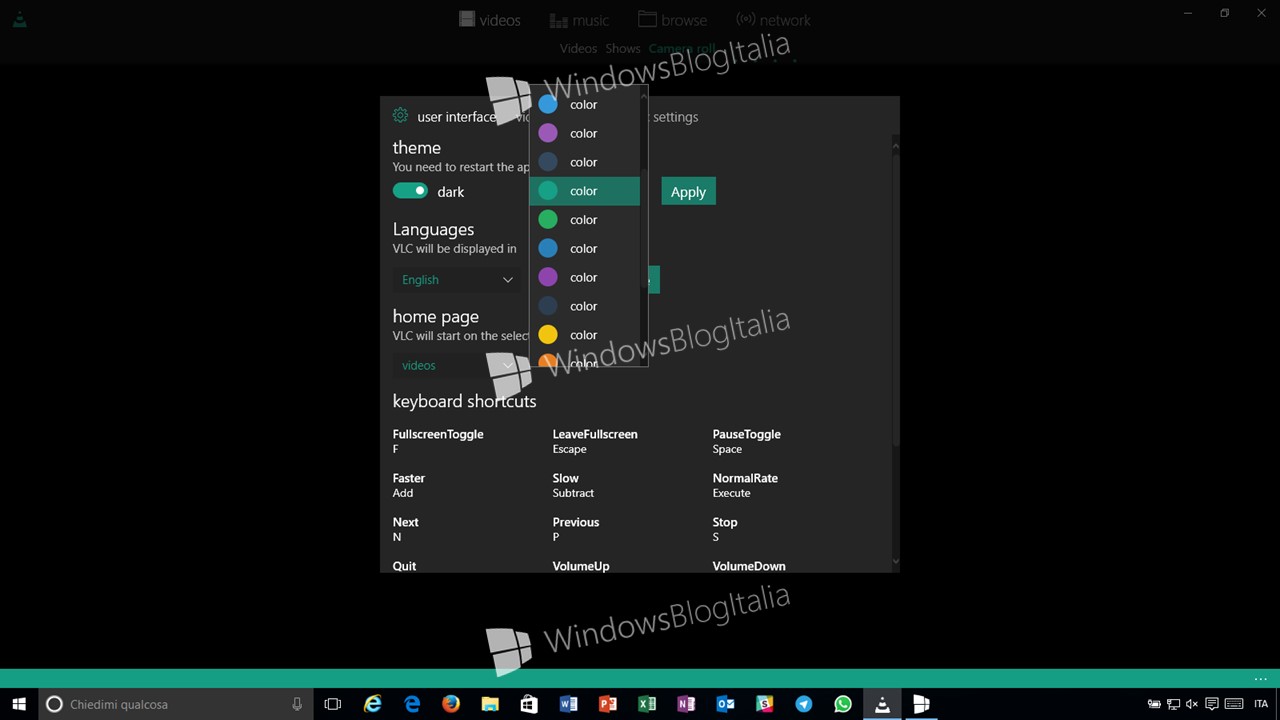
Task: Click the ITA language indicator
Action: coord(1261,704)
